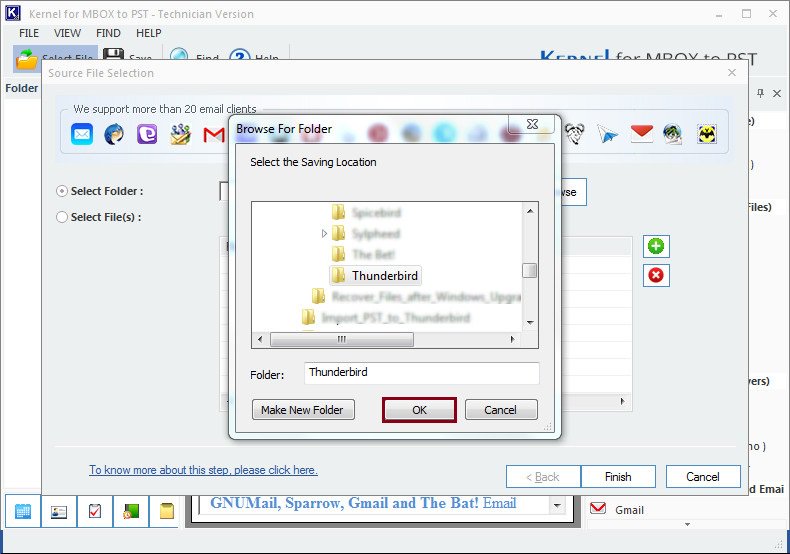
Task: Click the folder tree horizontal scrollbar thumb
Action: [x=342, y=339]
